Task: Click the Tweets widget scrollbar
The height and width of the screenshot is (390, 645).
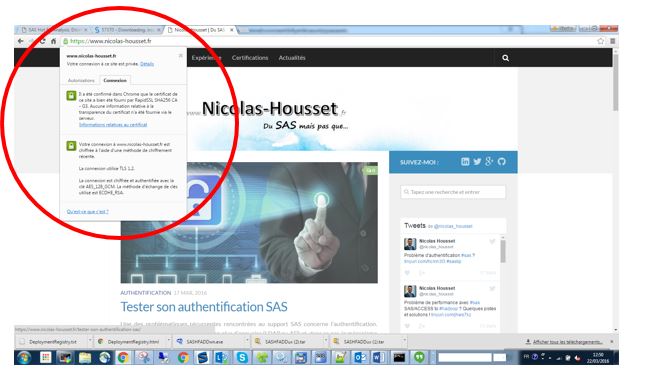Action: click(x=503, y=251)
